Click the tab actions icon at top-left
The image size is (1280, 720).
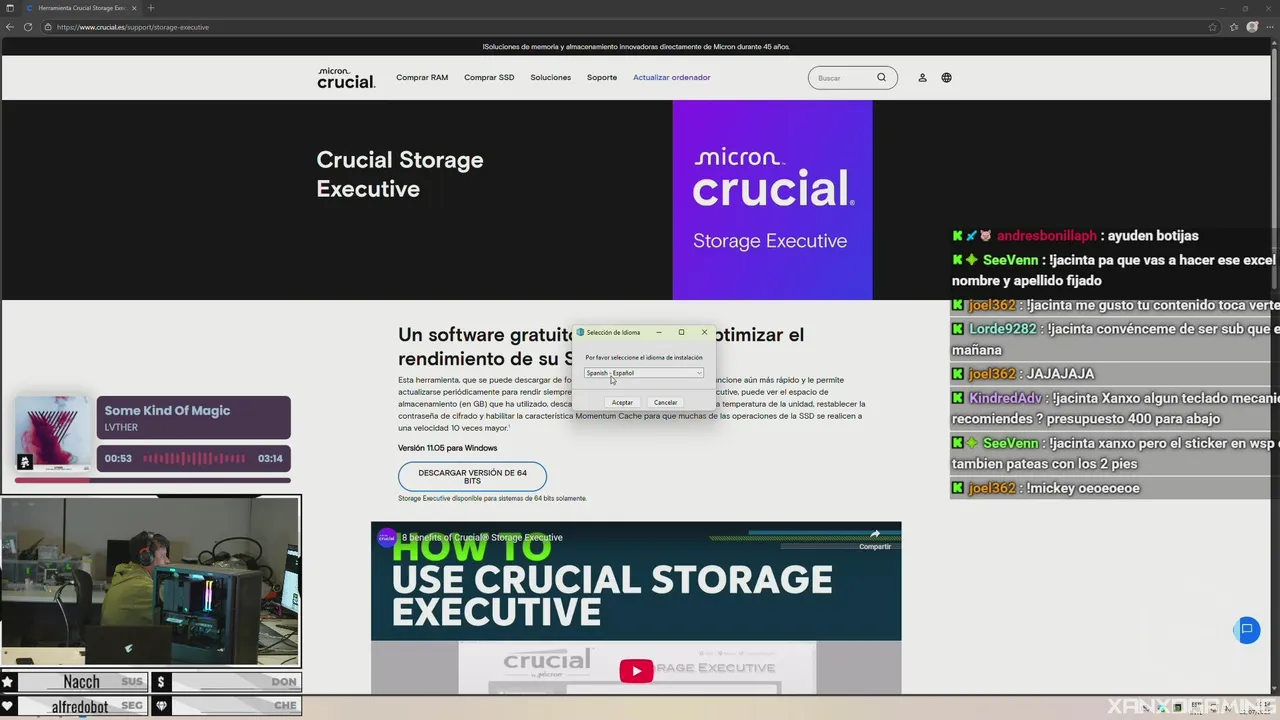[9, 8]
